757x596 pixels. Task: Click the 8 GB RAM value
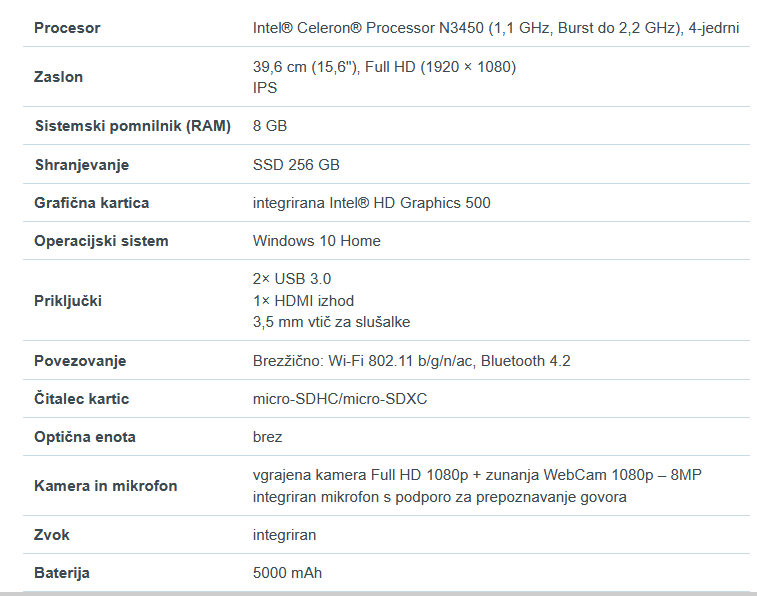[x=270, y=126]
